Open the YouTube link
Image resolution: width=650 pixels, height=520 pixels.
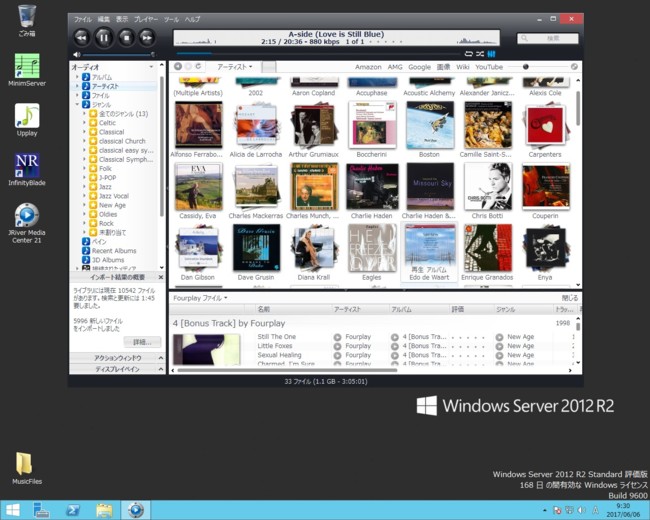tap(489, 67)
